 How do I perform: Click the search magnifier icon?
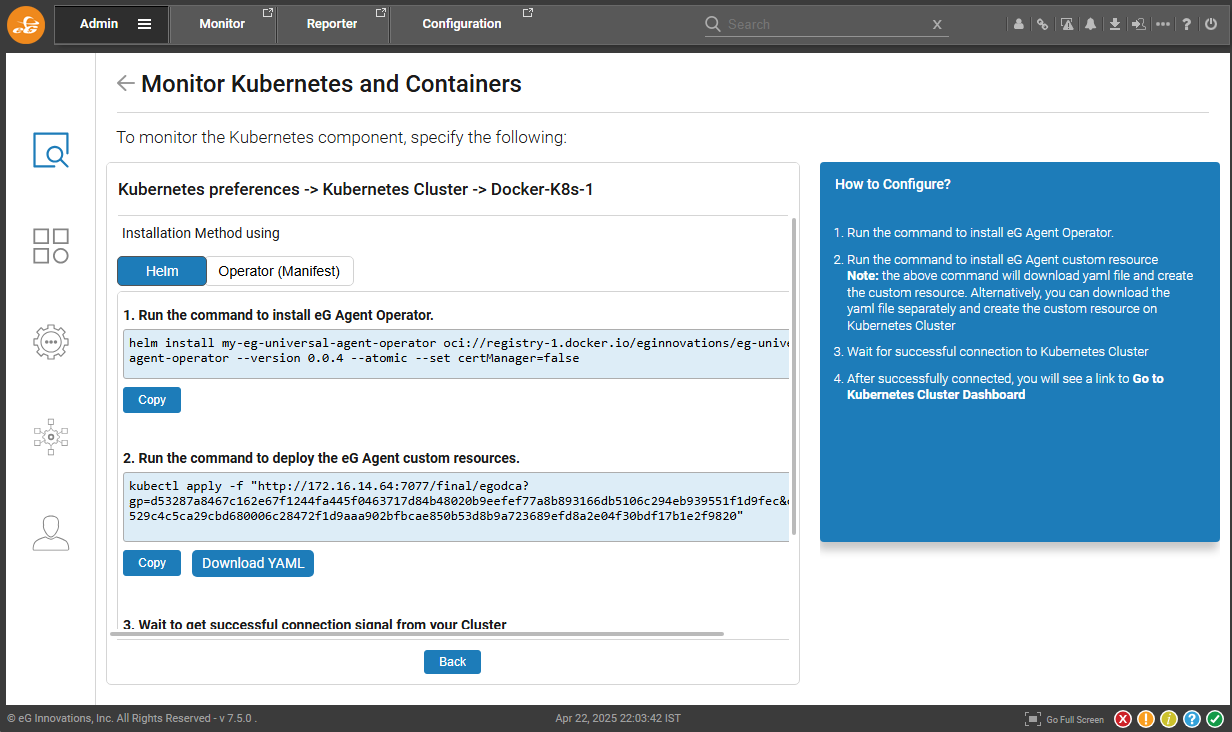point(713,24)
